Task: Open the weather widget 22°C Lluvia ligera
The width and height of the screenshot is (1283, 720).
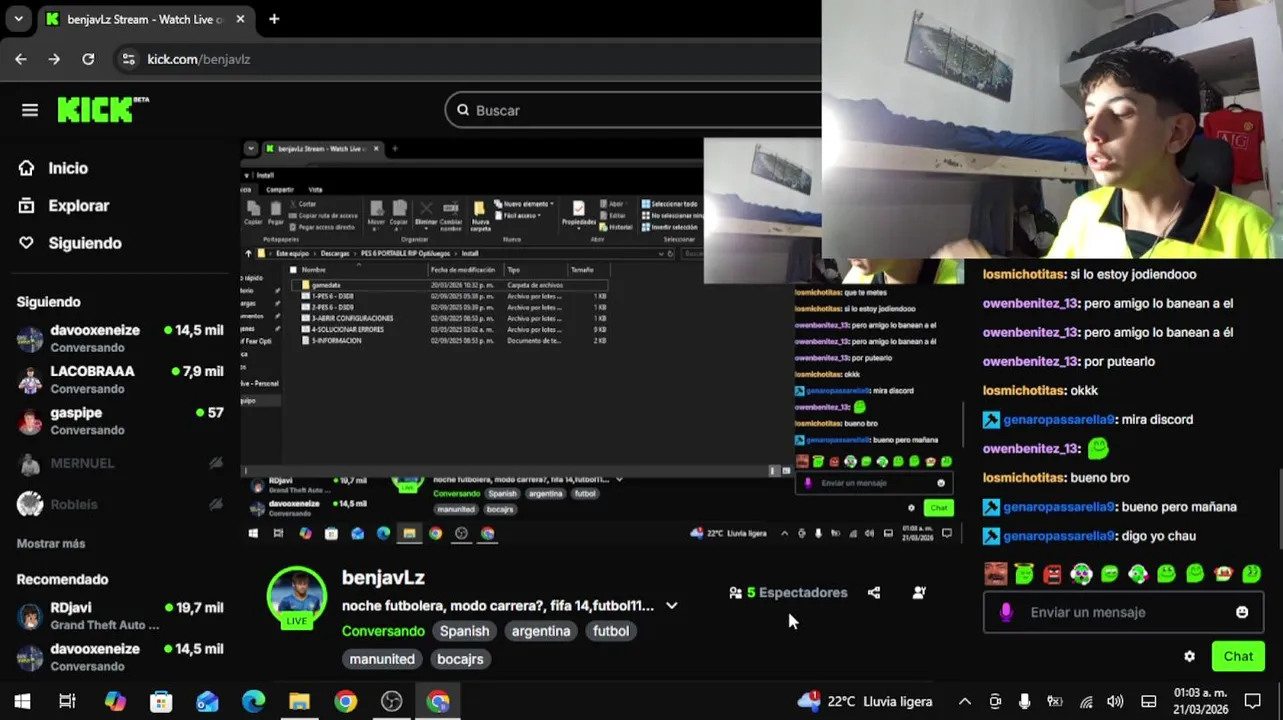Action: pos(864,701)
